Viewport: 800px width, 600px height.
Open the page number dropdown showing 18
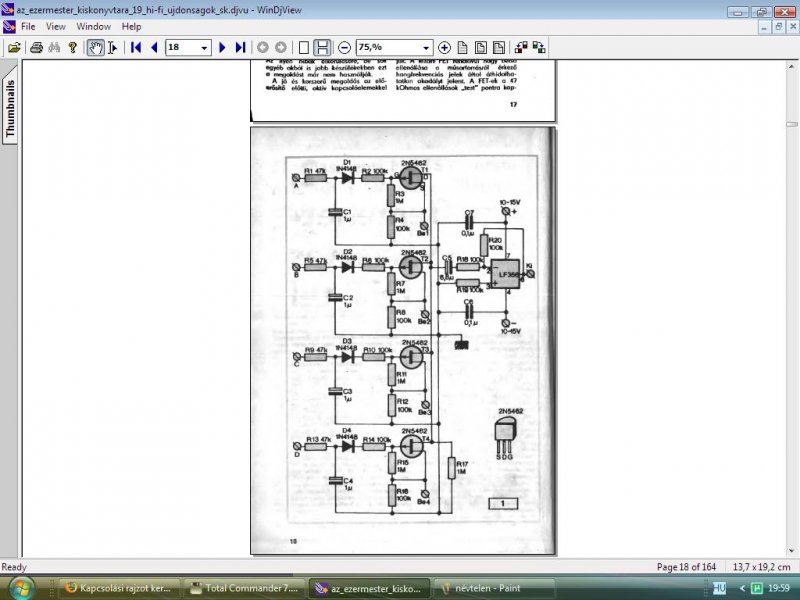coord(204,48)
